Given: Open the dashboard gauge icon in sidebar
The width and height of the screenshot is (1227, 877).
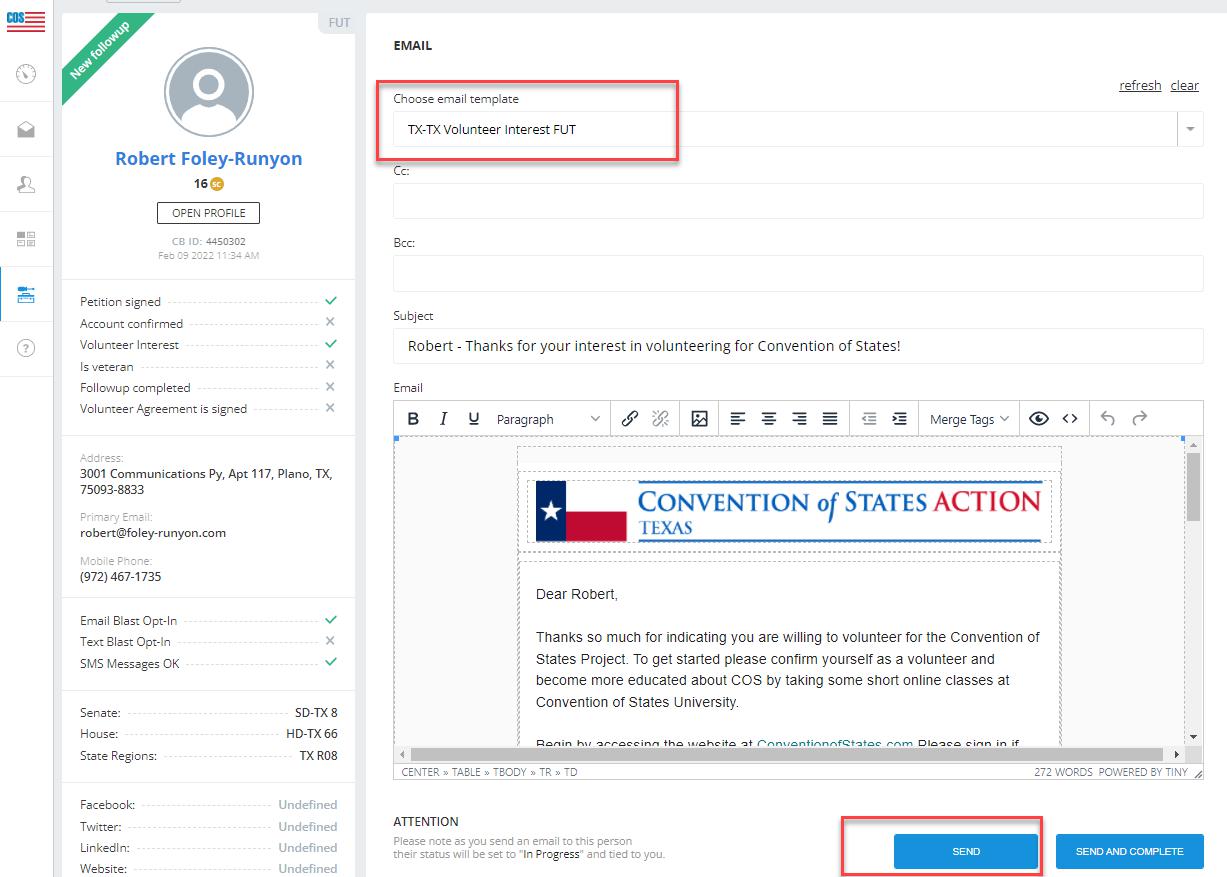Looking at the screenshot, I should (27, 74).
